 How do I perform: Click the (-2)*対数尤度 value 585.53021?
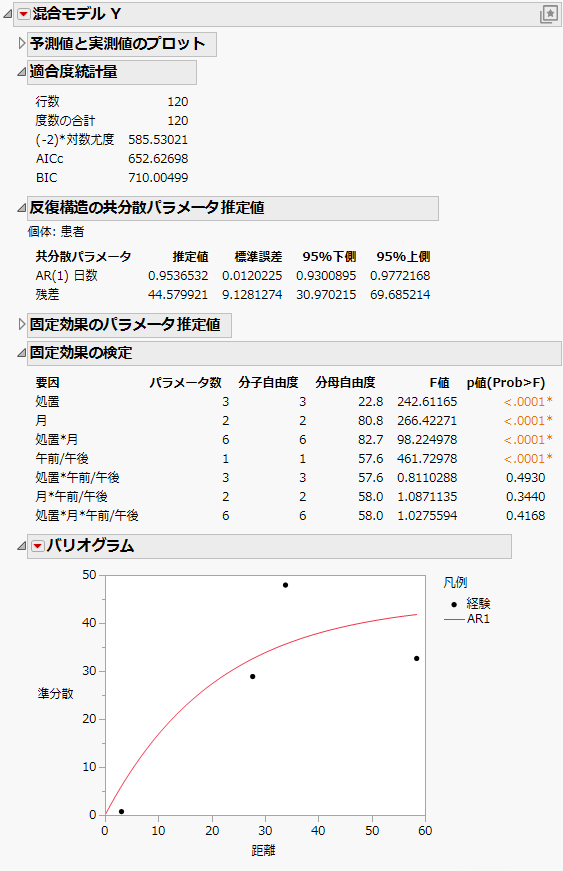[x=158, y=140]
